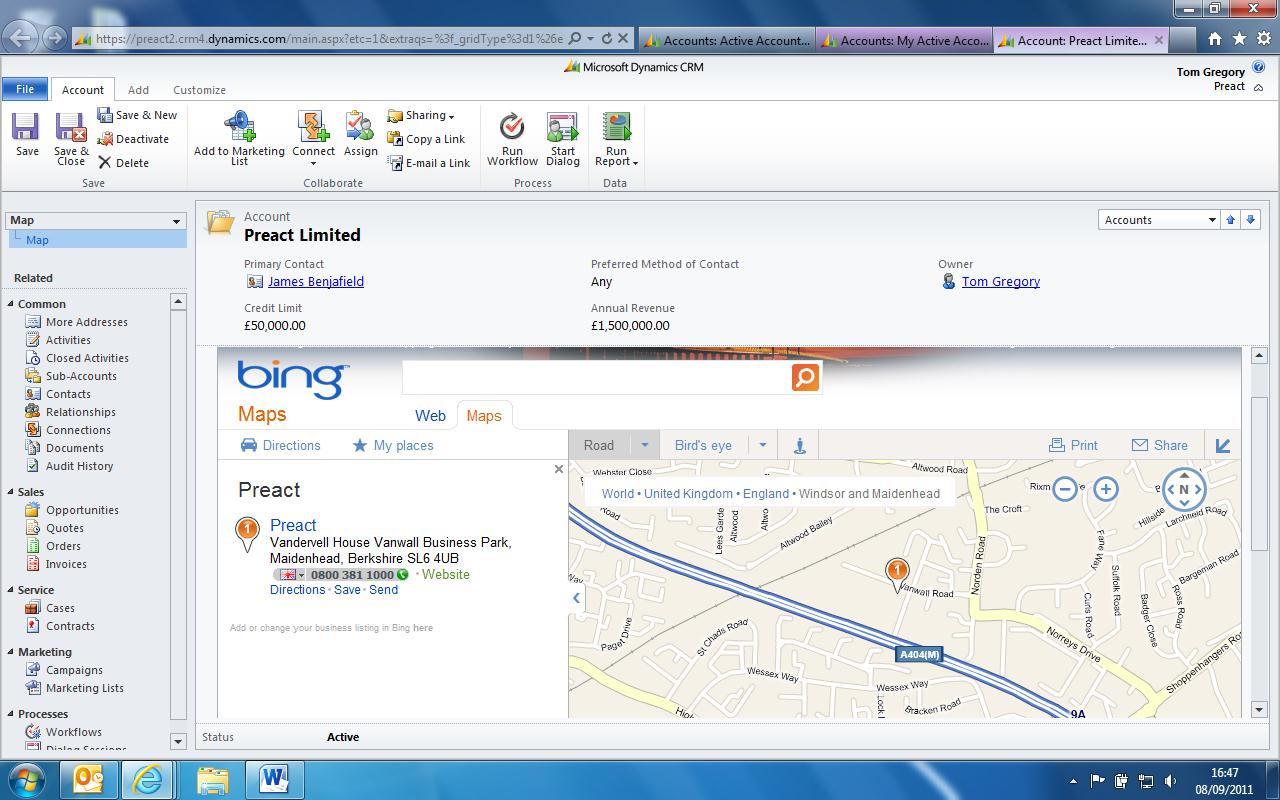1280x800 pixels.
Task: Go to next record with down arrow
Action: 1251,220
